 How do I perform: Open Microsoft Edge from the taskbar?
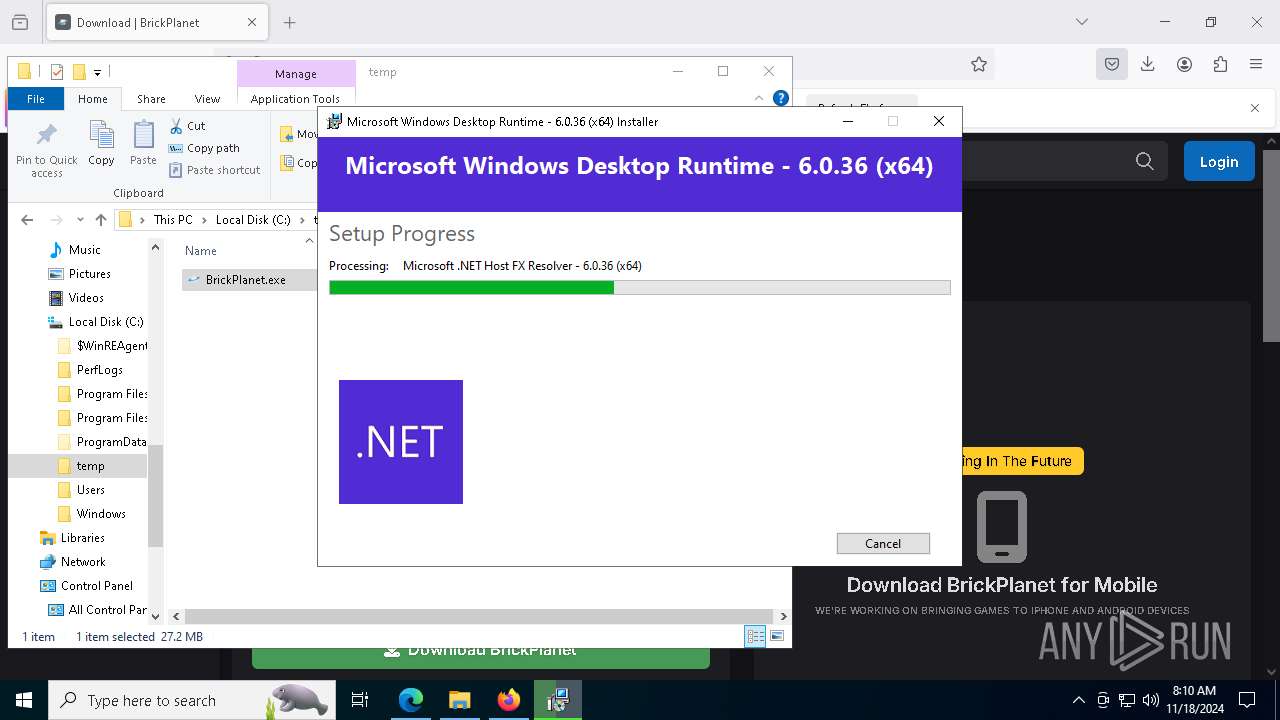coord(411,700)
